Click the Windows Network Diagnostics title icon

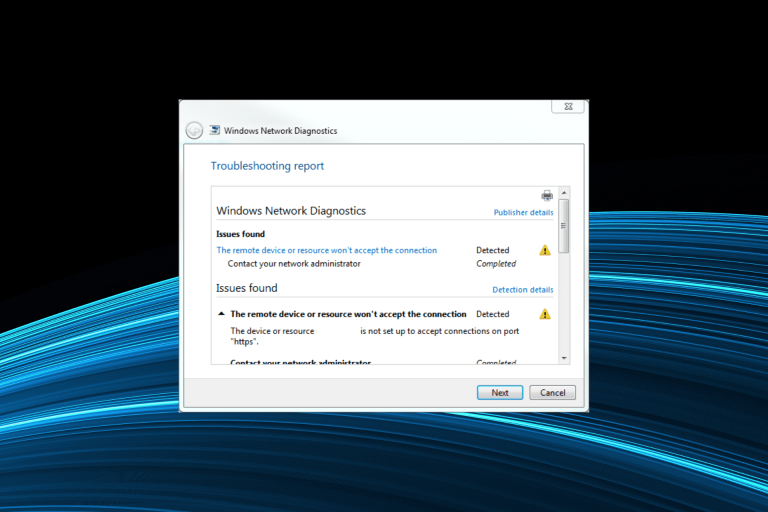215,130
